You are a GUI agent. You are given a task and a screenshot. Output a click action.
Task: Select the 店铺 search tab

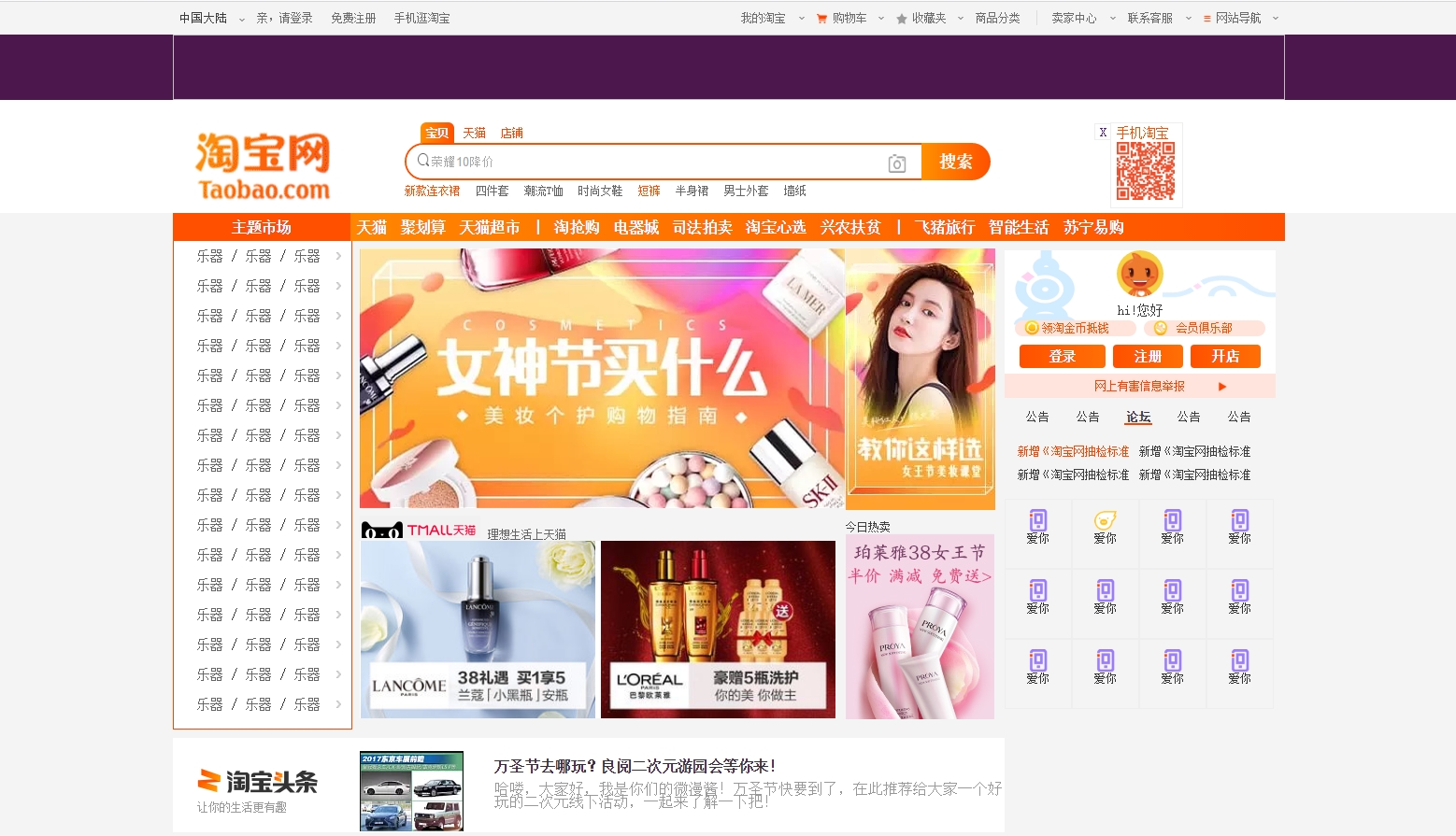click(512, 133)
